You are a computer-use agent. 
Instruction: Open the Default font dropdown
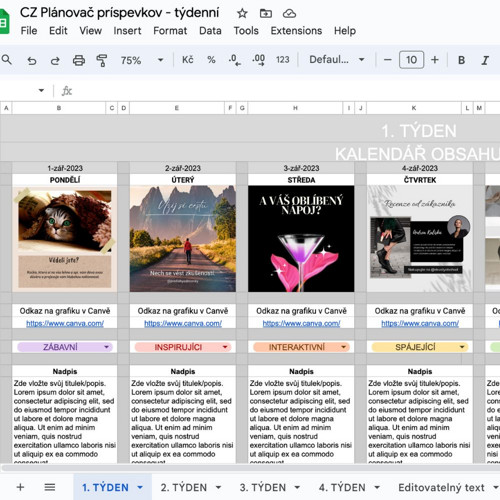point(337,60)
